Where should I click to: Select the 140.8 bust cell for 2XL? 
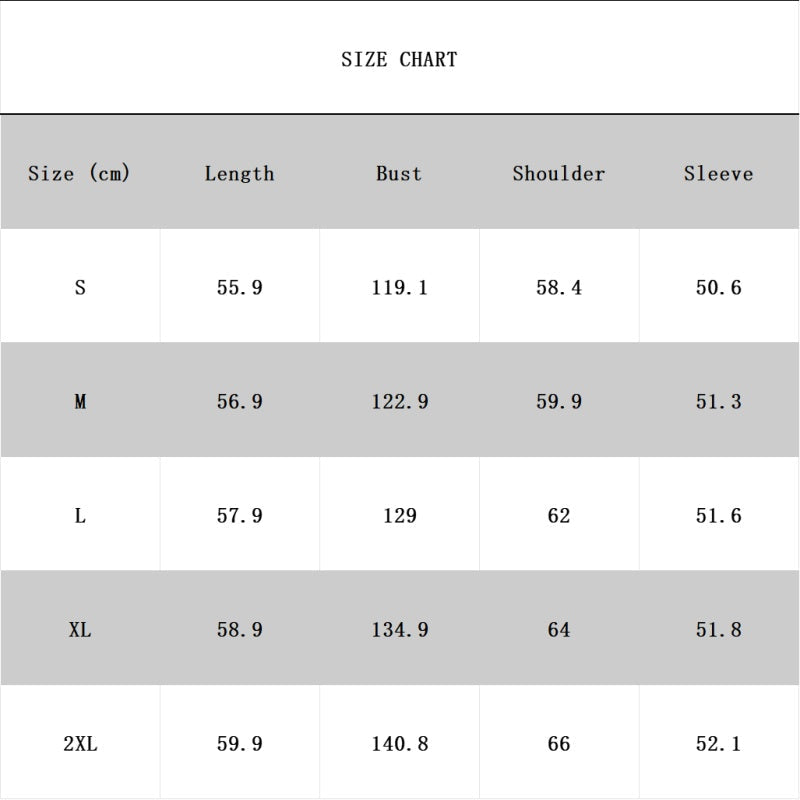399,744
